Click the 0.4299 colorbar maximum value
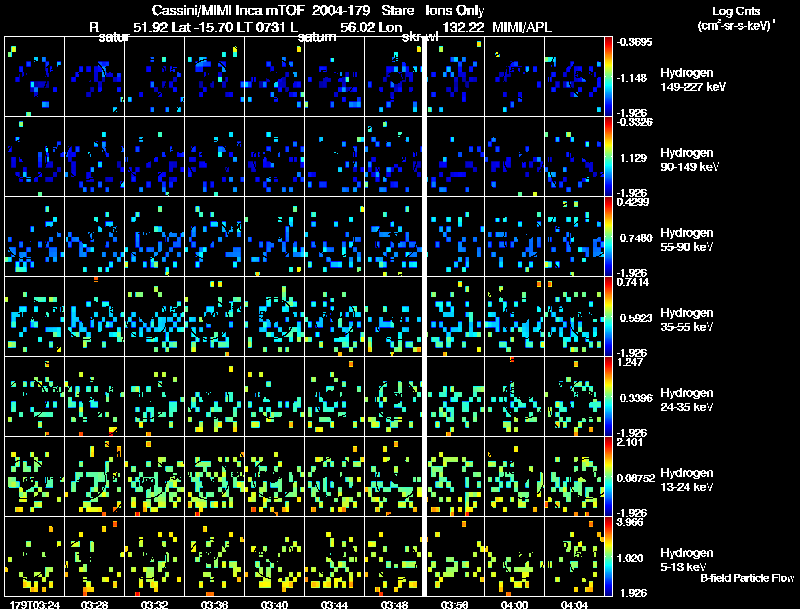 click(633, 202)
